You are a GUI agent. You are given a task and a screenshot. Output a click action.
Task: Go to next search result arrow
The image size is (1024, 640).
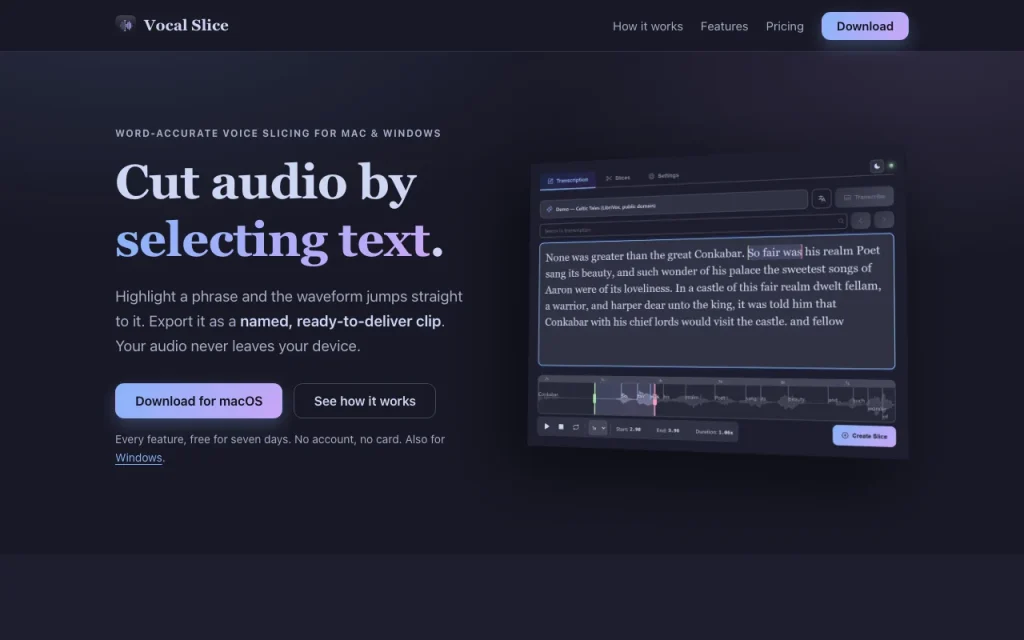pyautogui.click(x=884, y=220)
